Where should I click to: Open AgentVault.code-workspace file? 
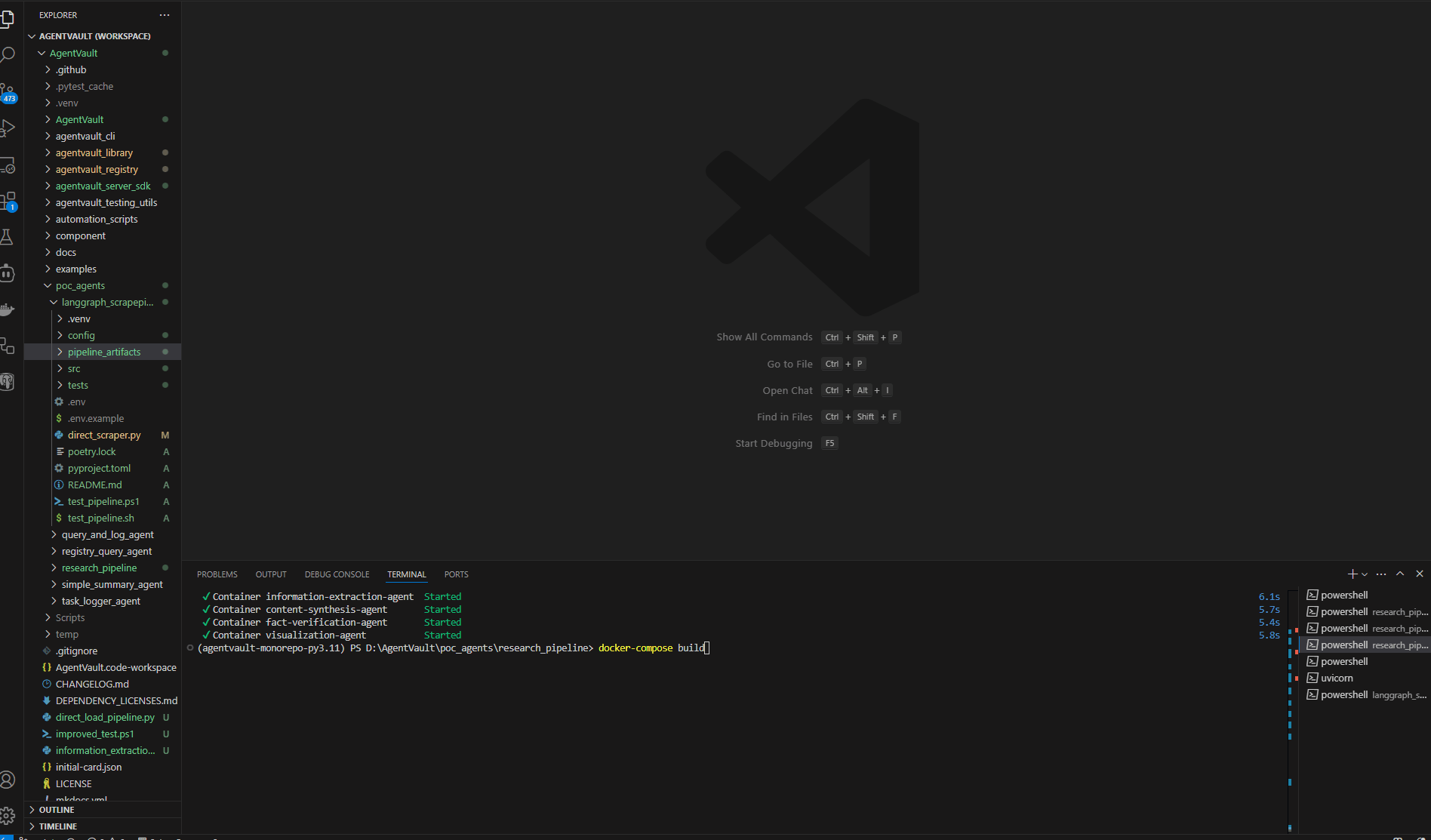pos(116,667)
